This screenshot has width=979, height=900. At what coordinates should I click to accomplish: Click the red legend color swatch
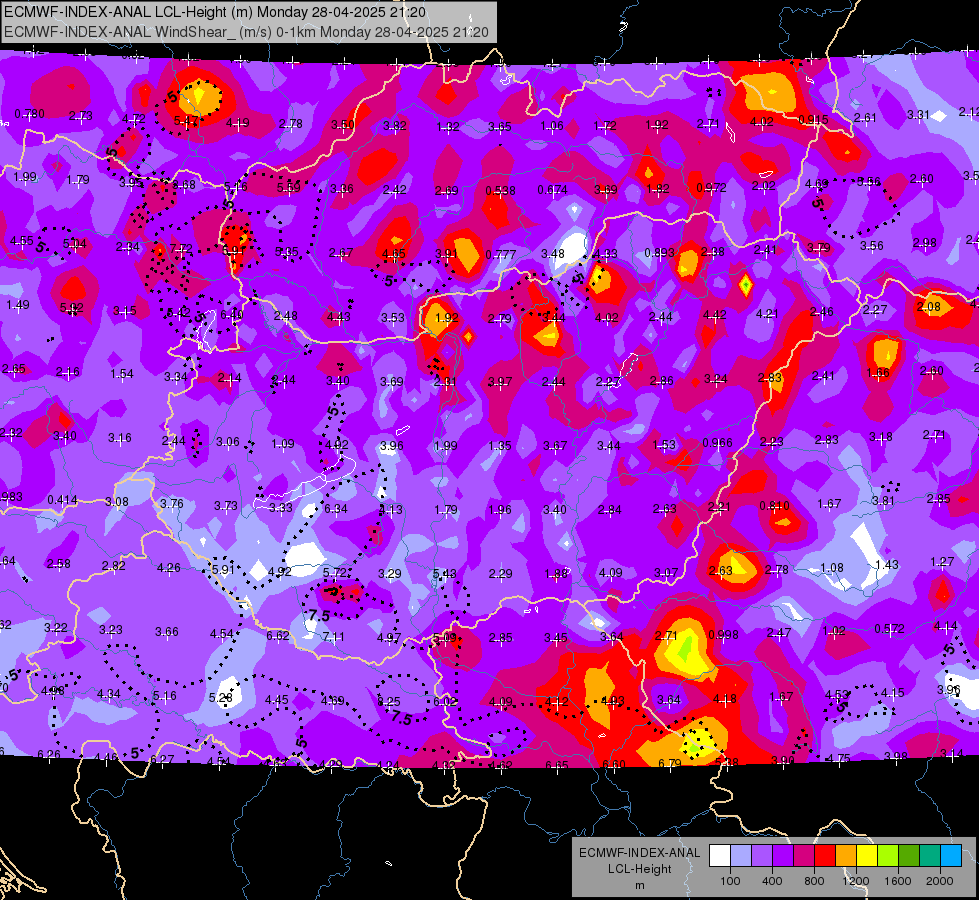click(825, 856)
